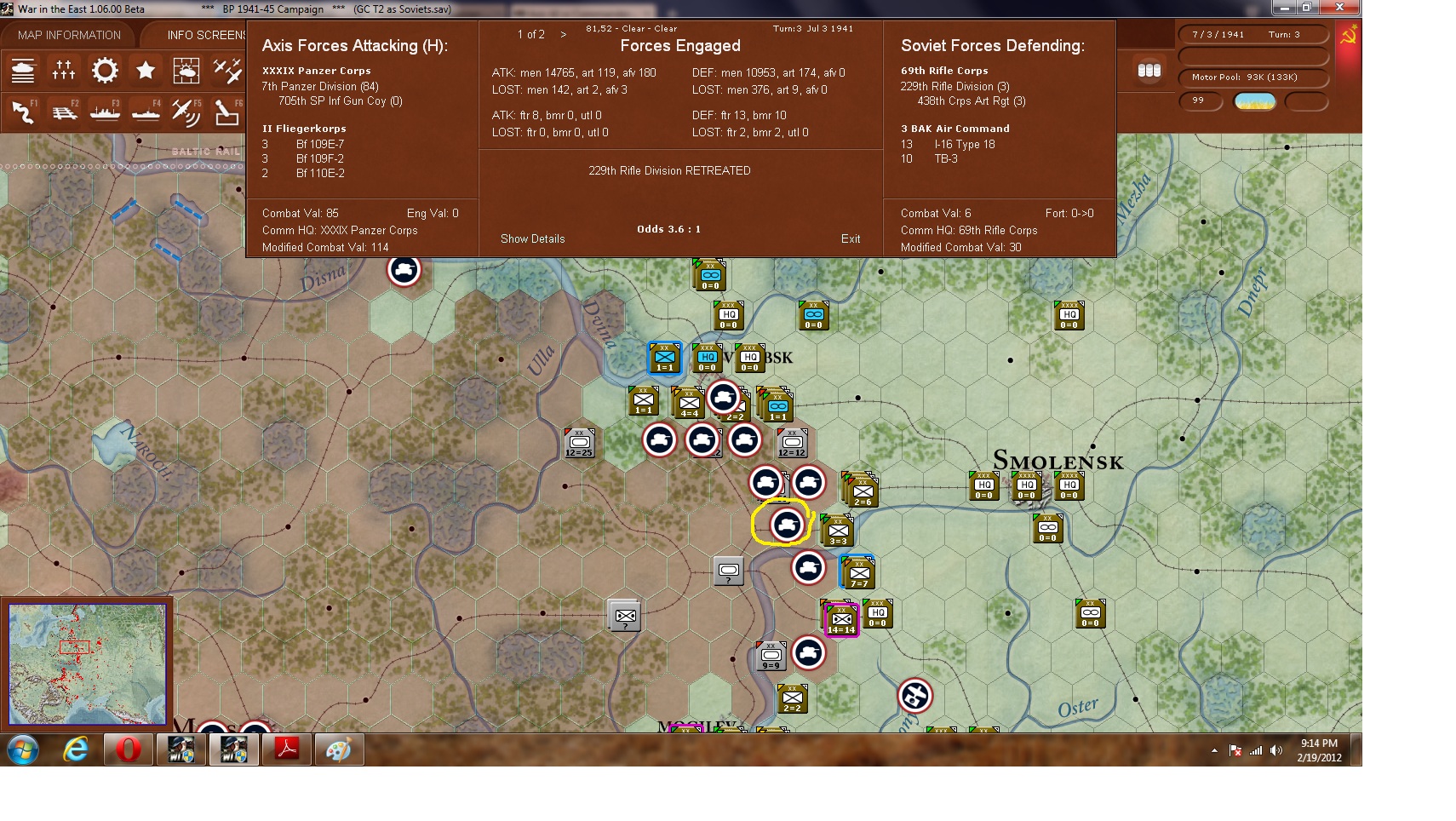
Task: Select the Soviet 14=14 rifle unit
Action: coord(841,619)
